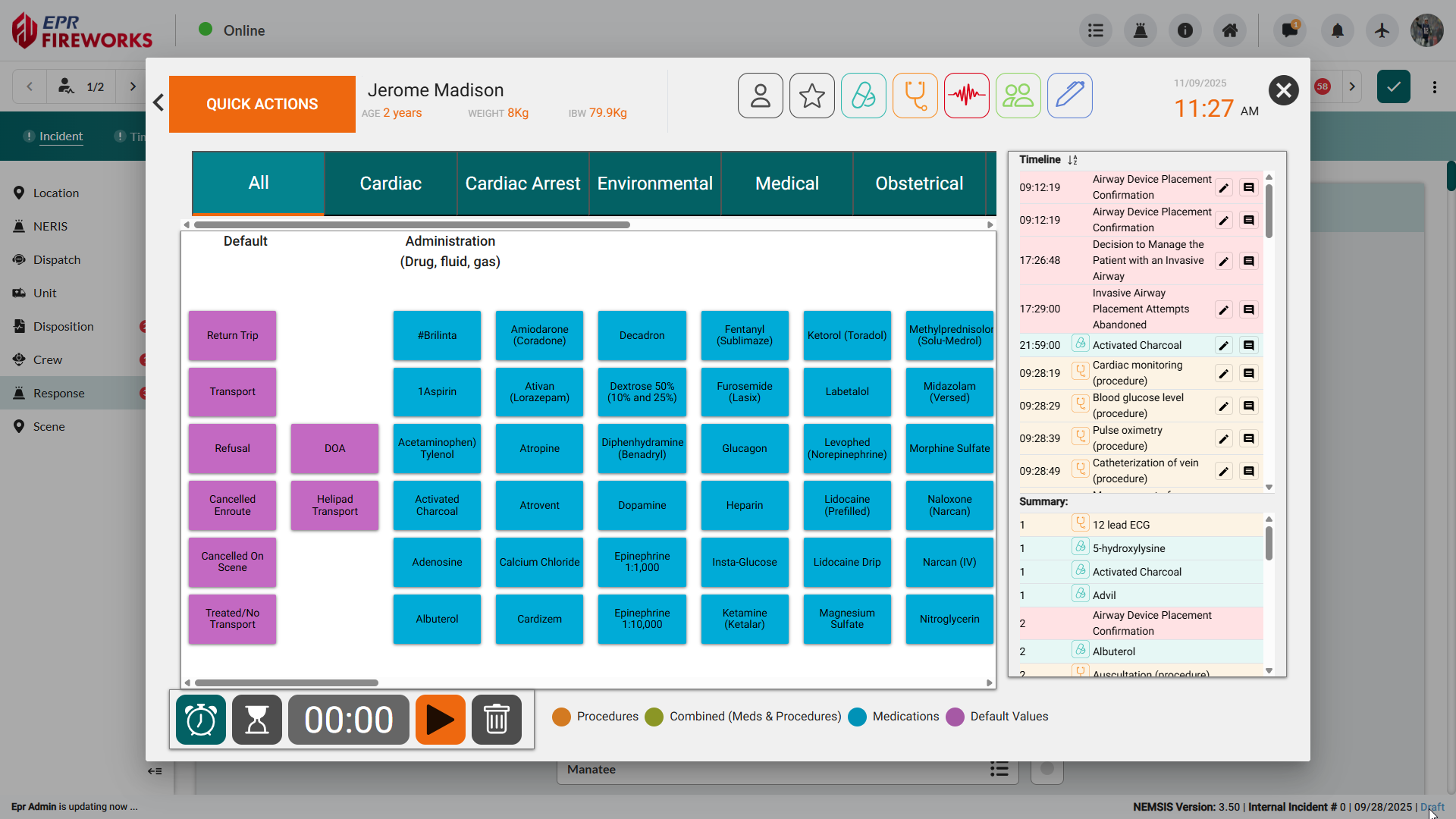Select the Treated/No Transport disposition button
The height and width of the screenshot is (819, 1456).
(231, 619)
